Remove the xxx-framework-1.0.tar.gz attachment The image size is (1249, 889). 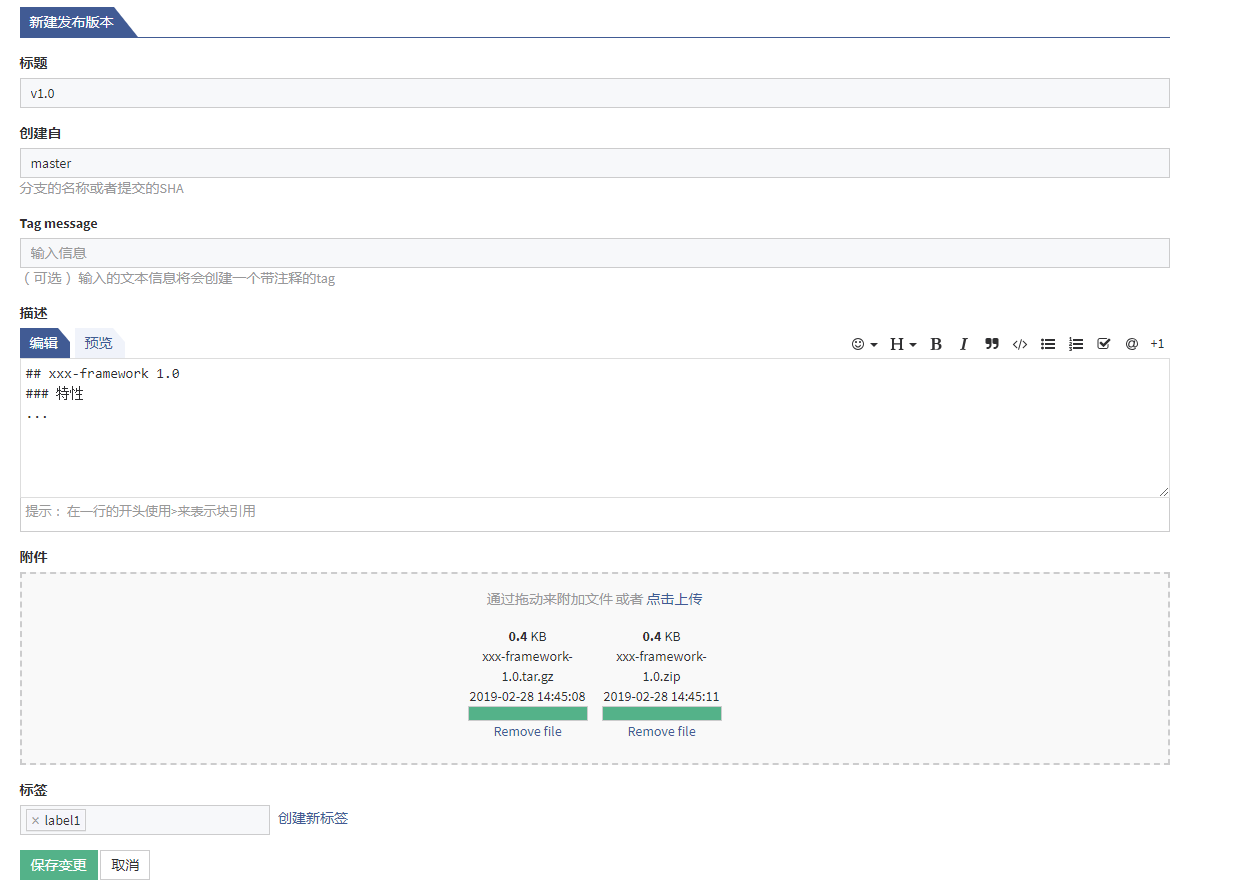[x=527, y=731]
